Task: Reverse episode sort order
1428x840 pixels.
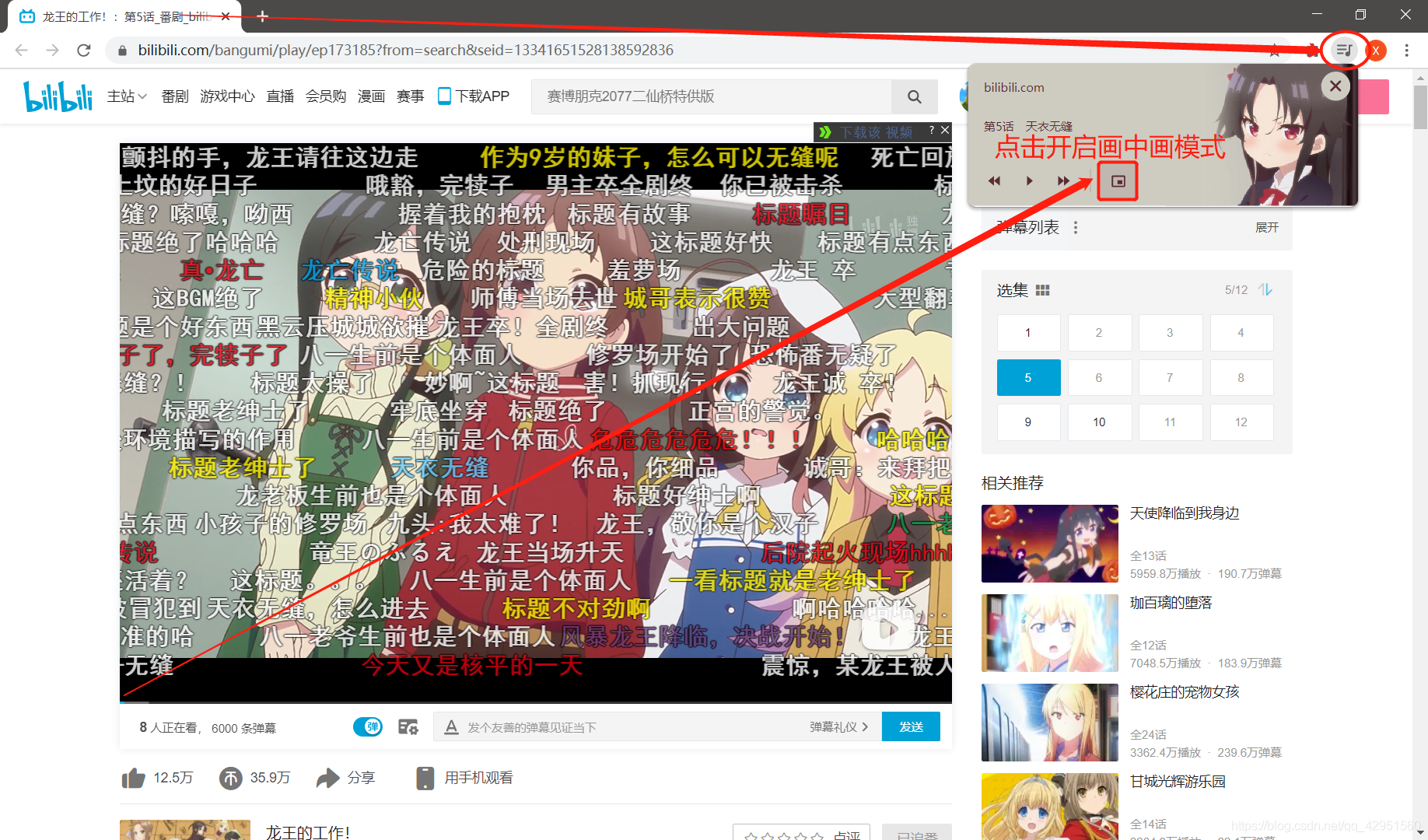Action: (x=1266, y=290)
